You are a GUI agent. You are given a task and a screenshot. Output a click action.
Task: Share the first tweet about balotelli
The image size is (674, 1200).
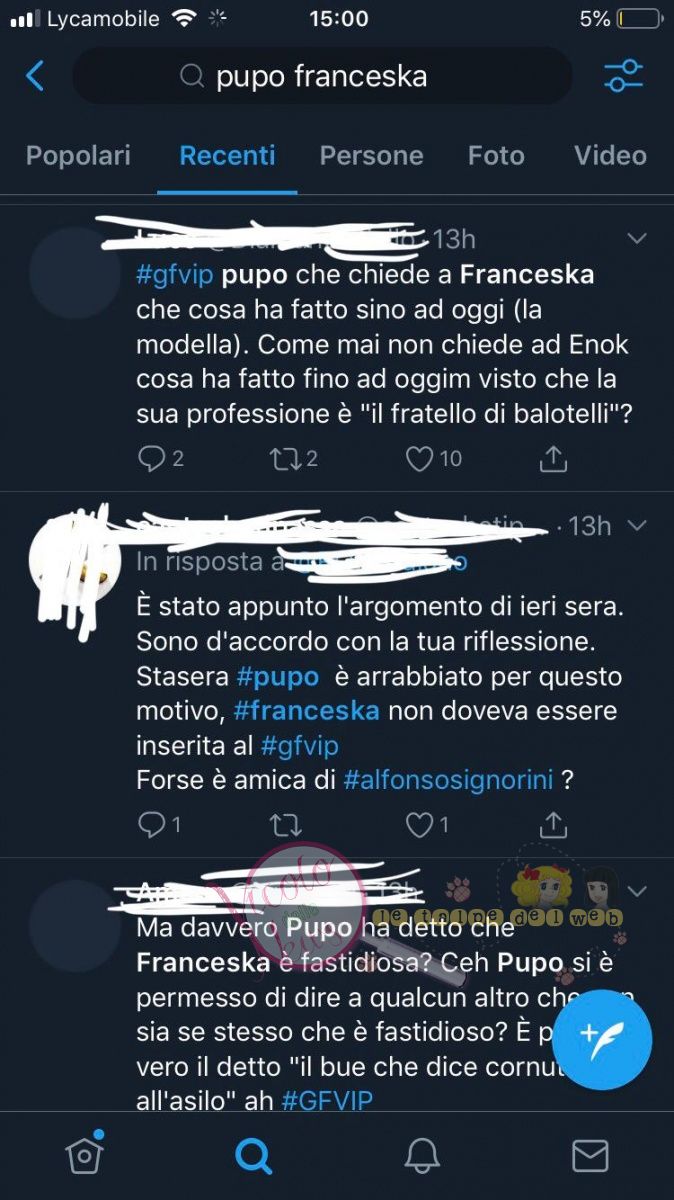pyautogui.click(x=553, y=458)
